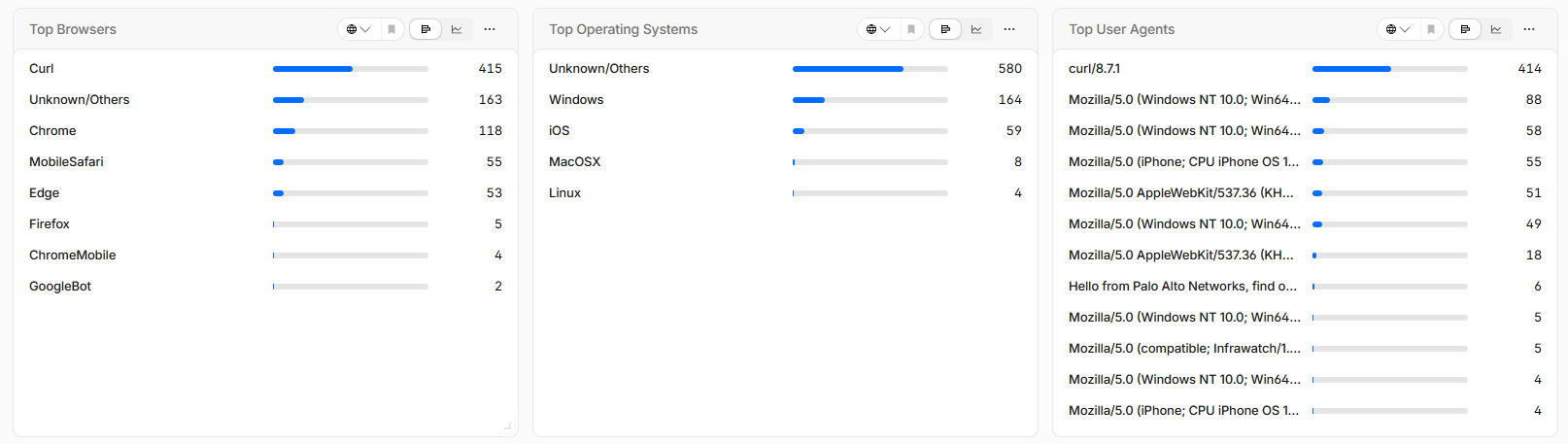Click bookmark icon in Top User Agents panel

point(1431,29)
